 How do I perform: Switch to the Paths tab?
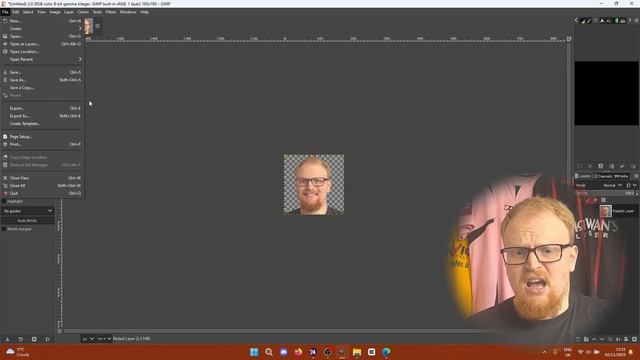point(621,176)
